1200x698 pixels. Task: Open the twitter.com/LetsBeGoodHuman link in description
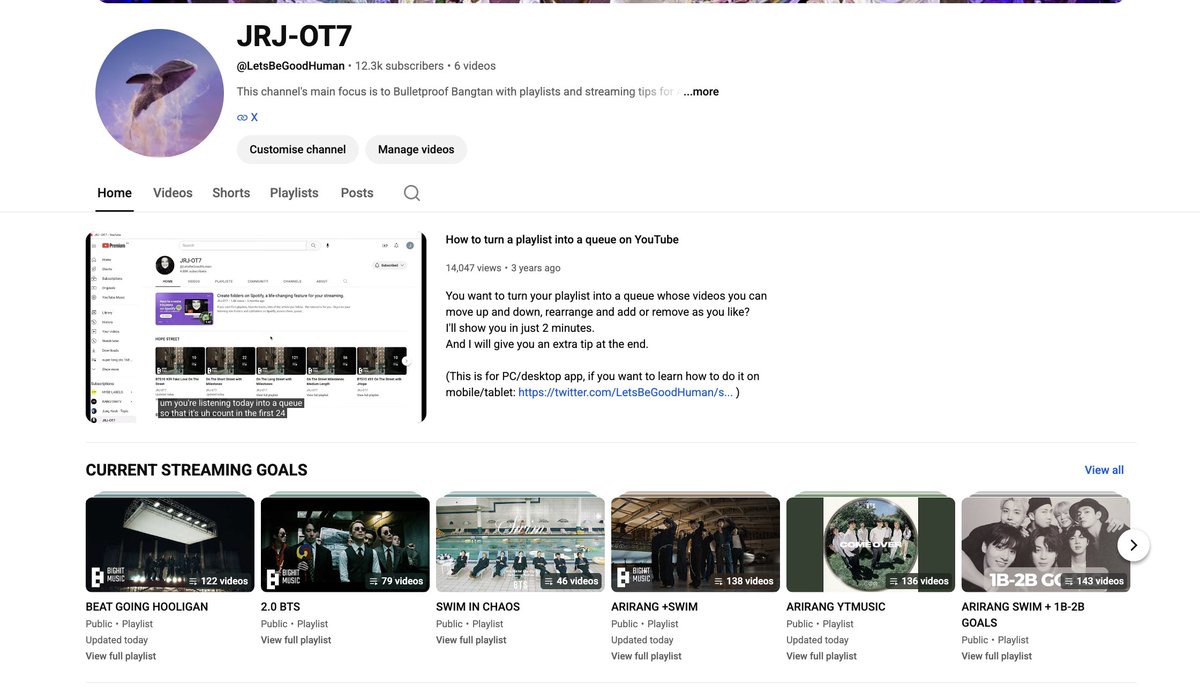[625, 393]
